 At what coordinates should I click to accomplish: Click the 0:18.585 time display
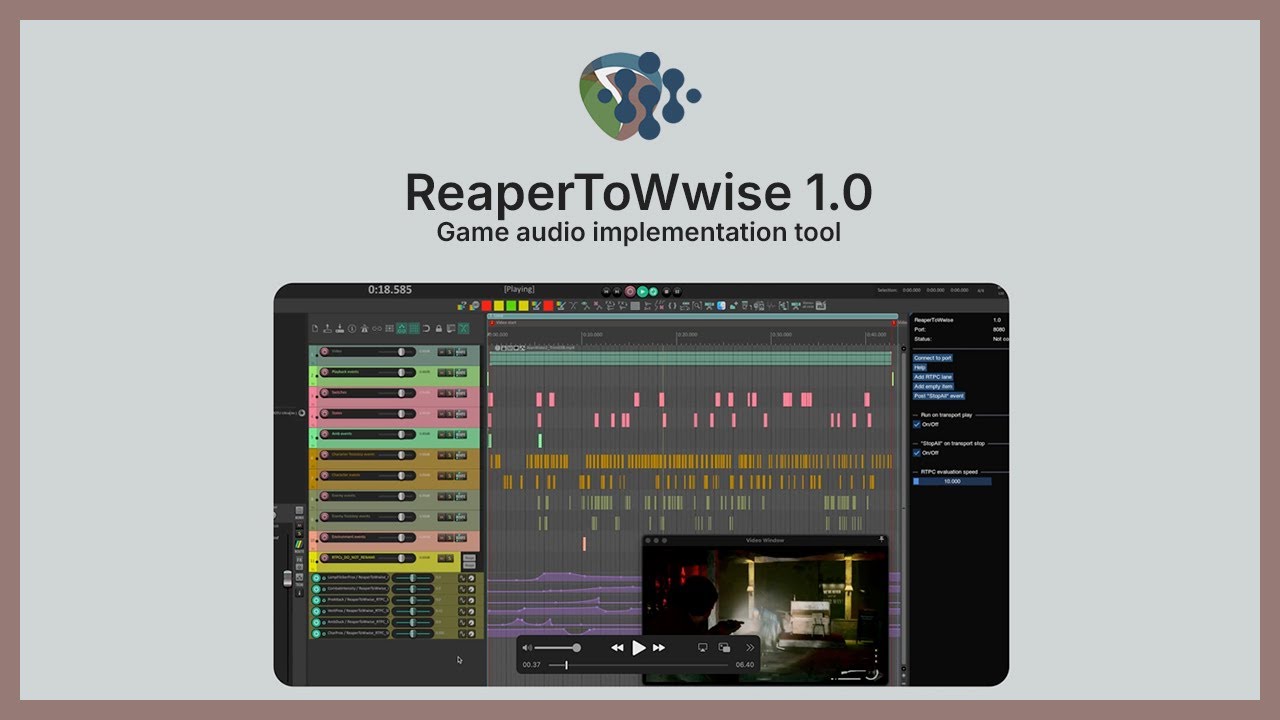coord(390,290)
